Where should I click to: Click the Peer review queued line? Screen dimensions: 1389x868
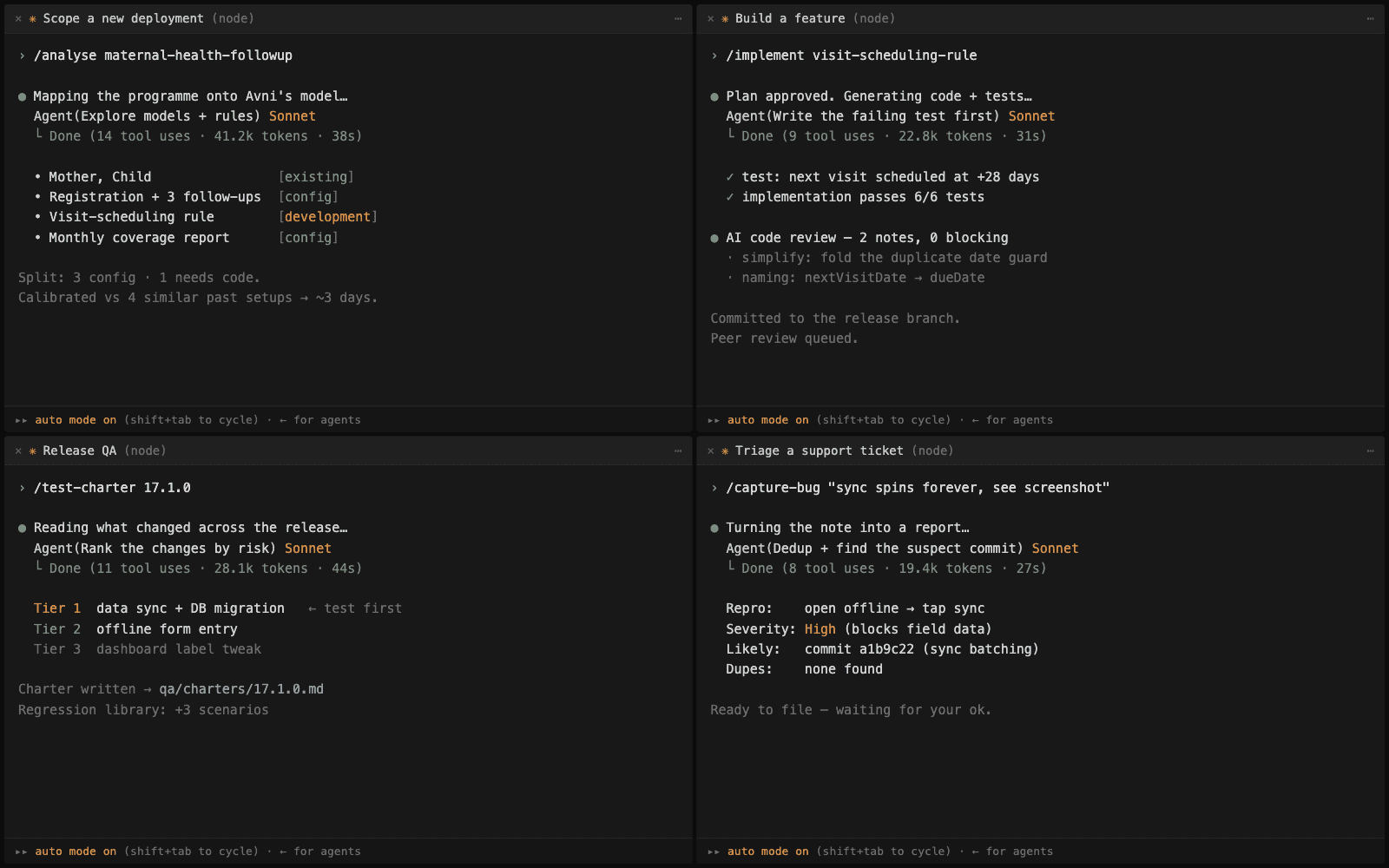click(784, 339)
